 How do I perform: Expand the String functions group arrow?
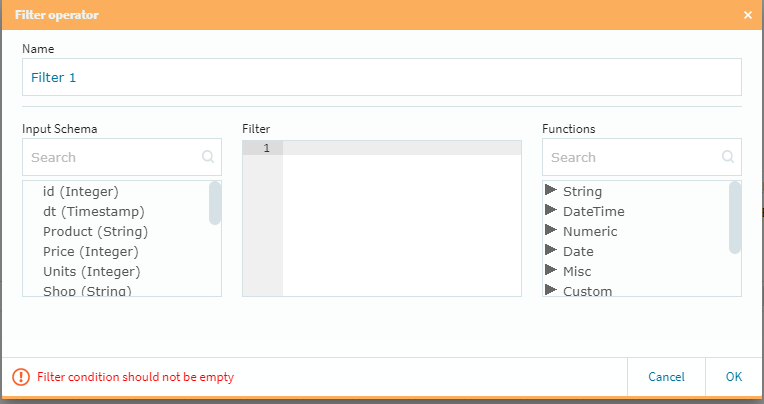pos(551,190)
